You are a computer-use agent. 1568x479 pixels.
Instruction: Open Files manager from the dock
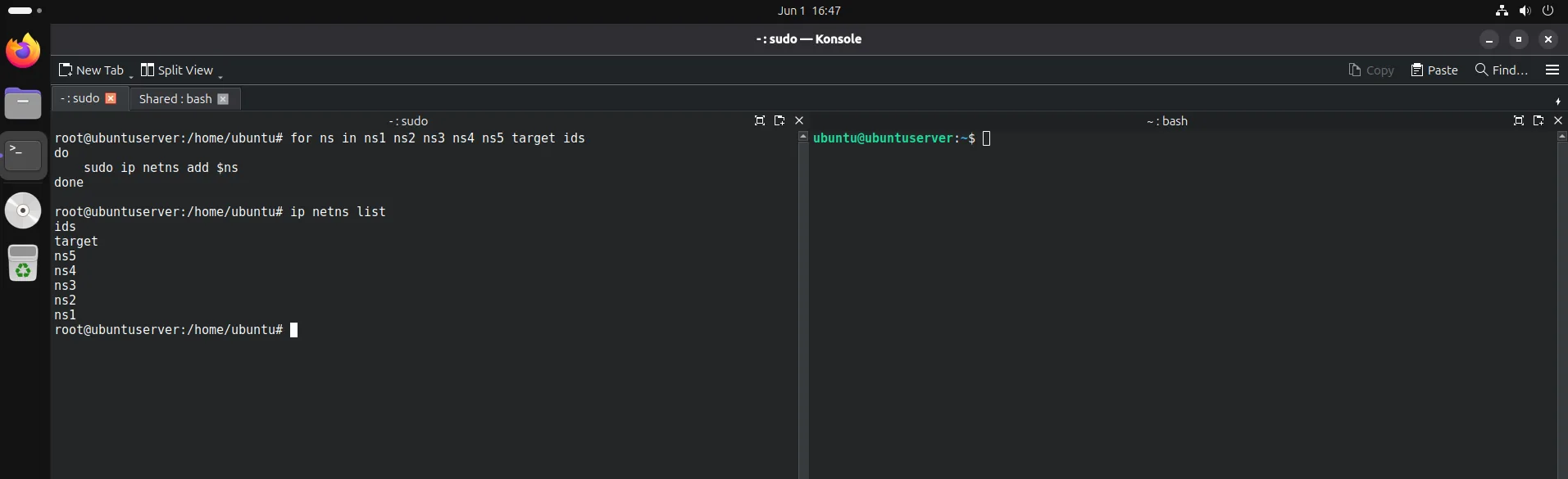point(23,103)
